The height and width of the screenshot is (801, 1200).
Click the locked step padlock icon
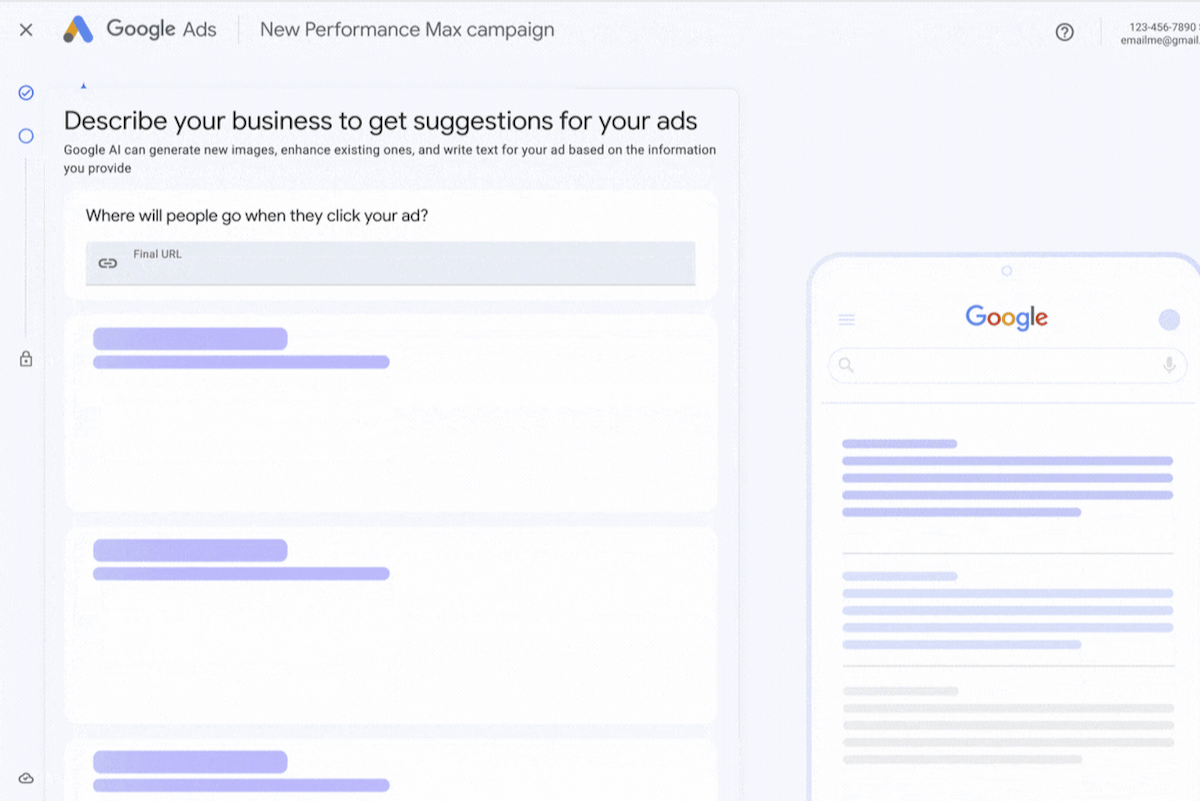(26, 359)
